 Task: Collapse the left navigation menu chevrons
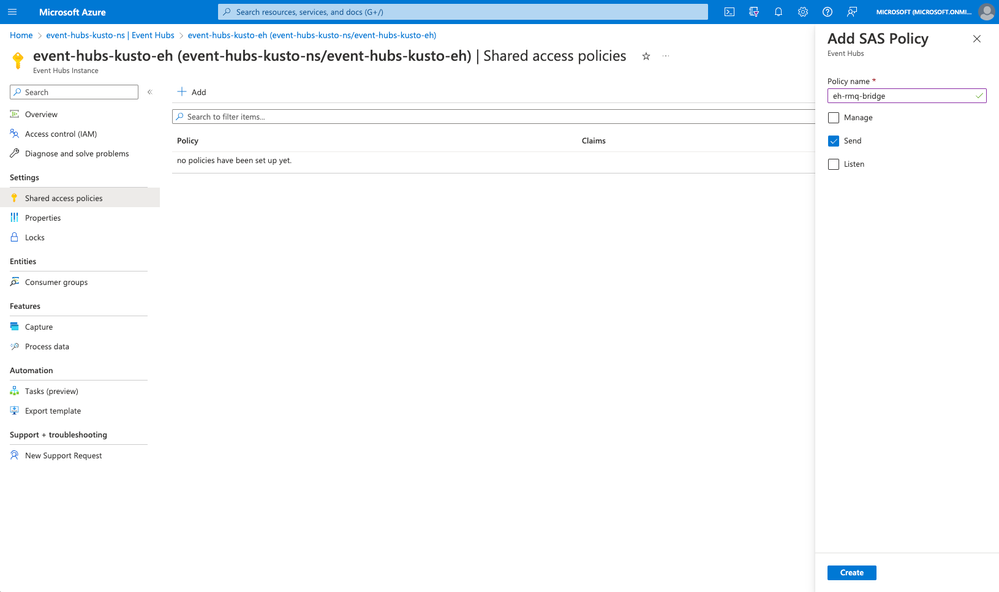pyautogui.click(x=150, y=92)
